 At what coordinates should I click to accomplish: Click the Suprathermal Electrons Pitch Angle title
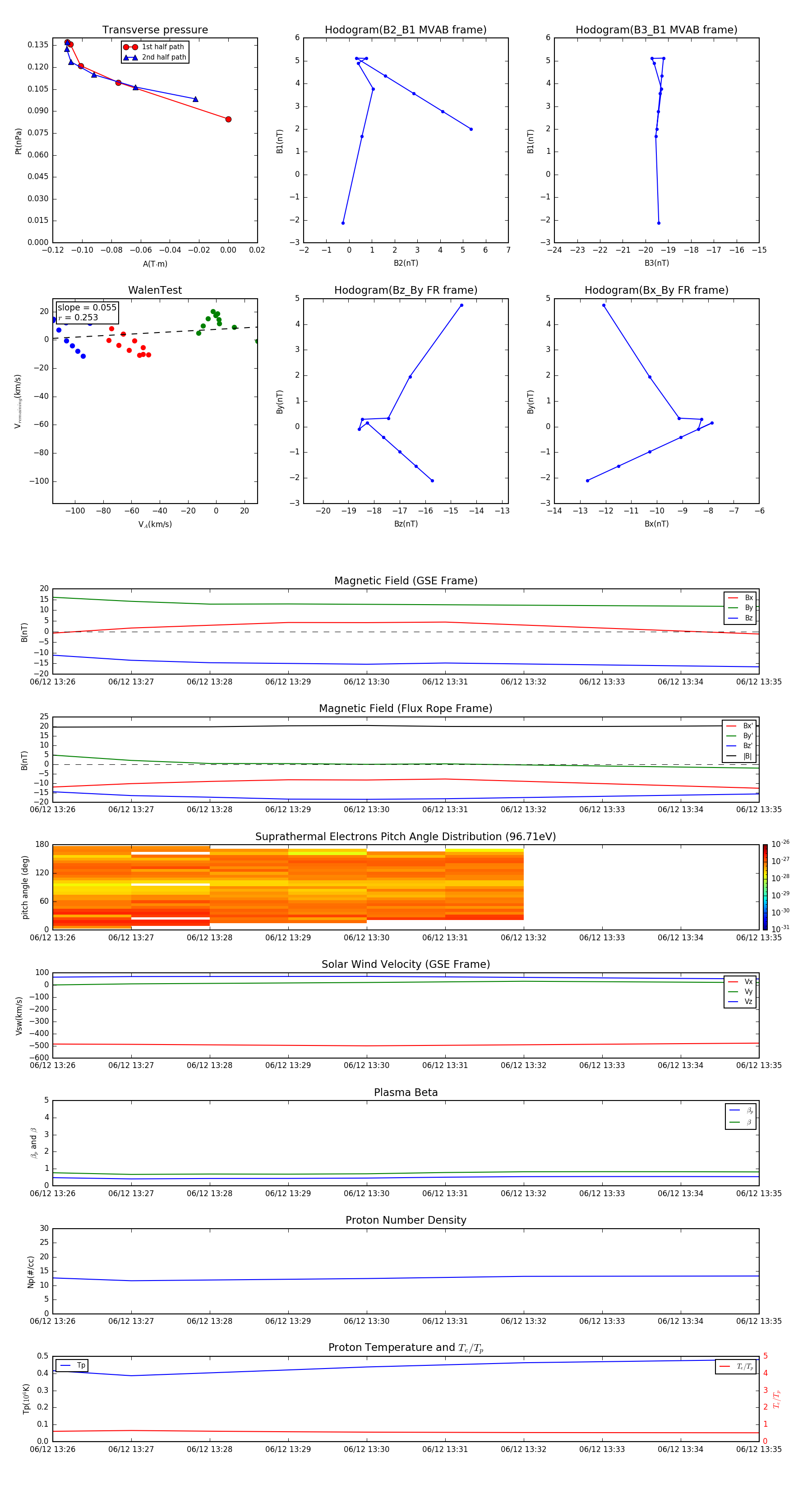(406, 837)
